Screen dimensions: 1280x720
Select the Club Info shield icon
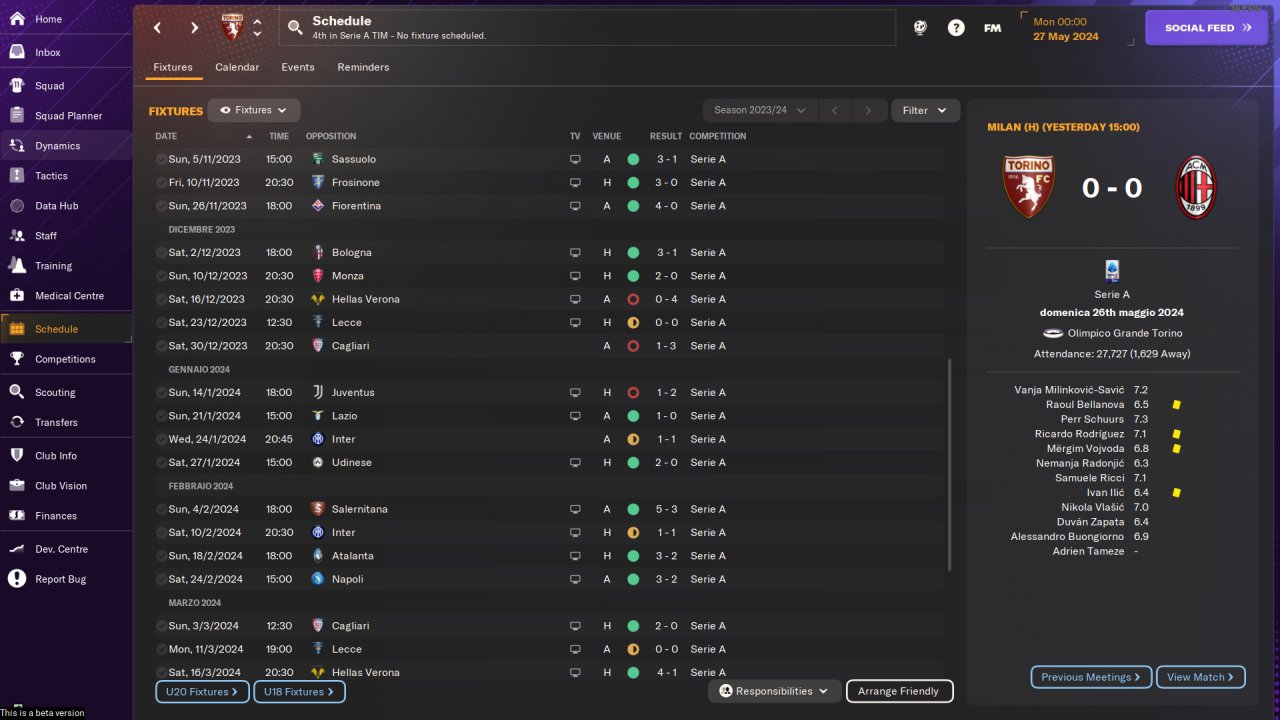click(x=17, y=455)
